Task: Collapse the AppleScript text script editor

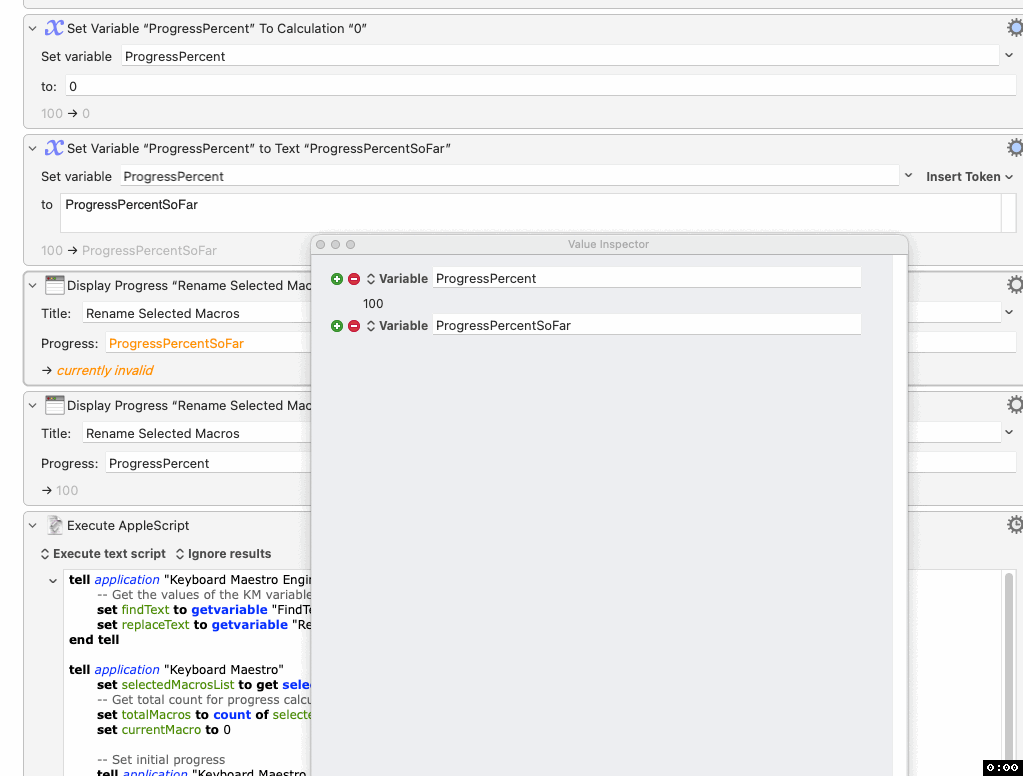Action: (x=53, y=581)
